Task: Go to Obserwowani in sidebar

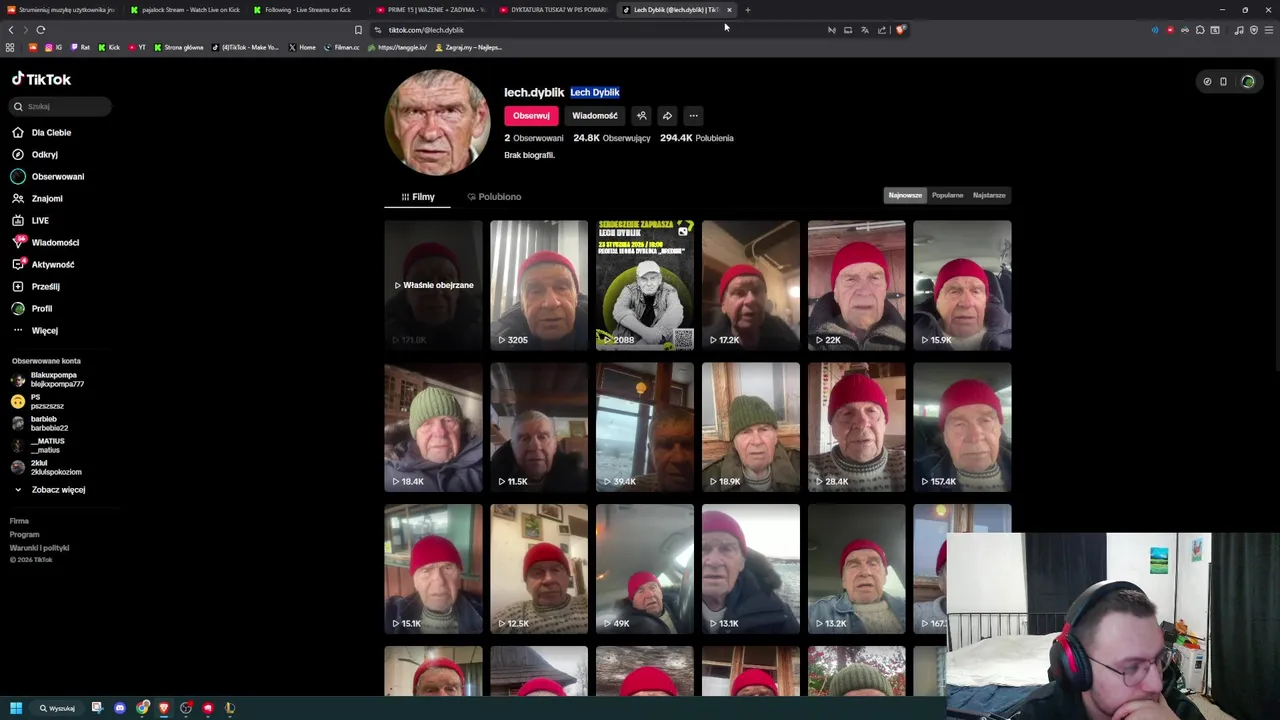Action: (48, 176)
